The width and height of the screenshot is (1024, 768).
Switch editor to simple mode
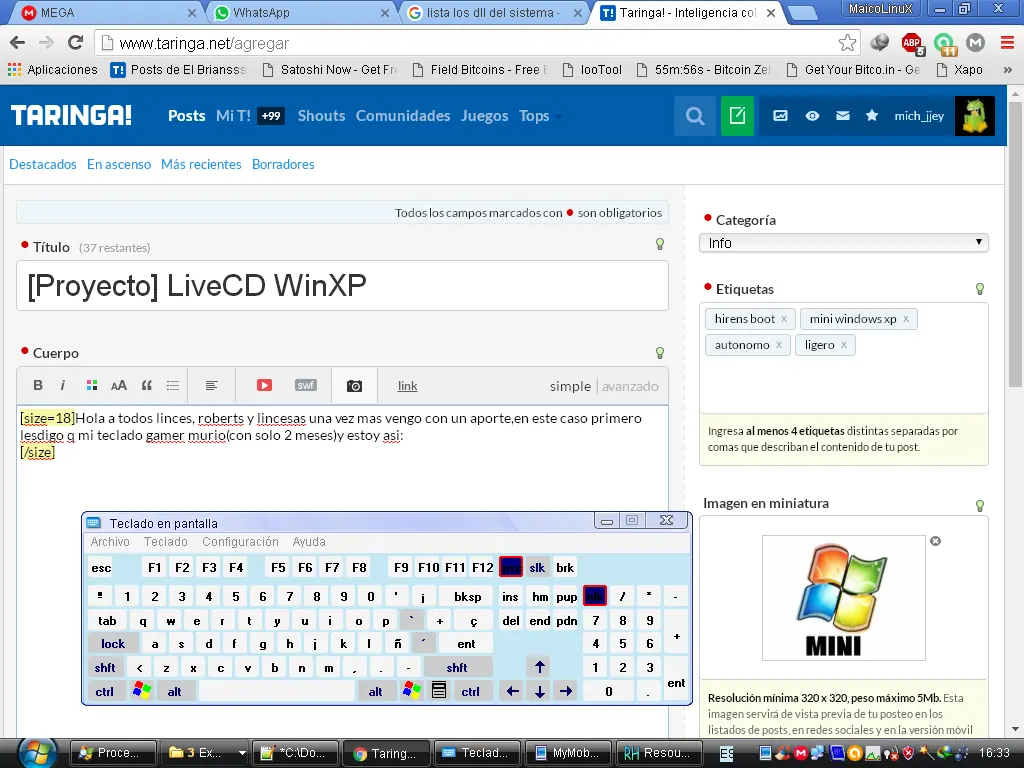(x=570, y=386)
